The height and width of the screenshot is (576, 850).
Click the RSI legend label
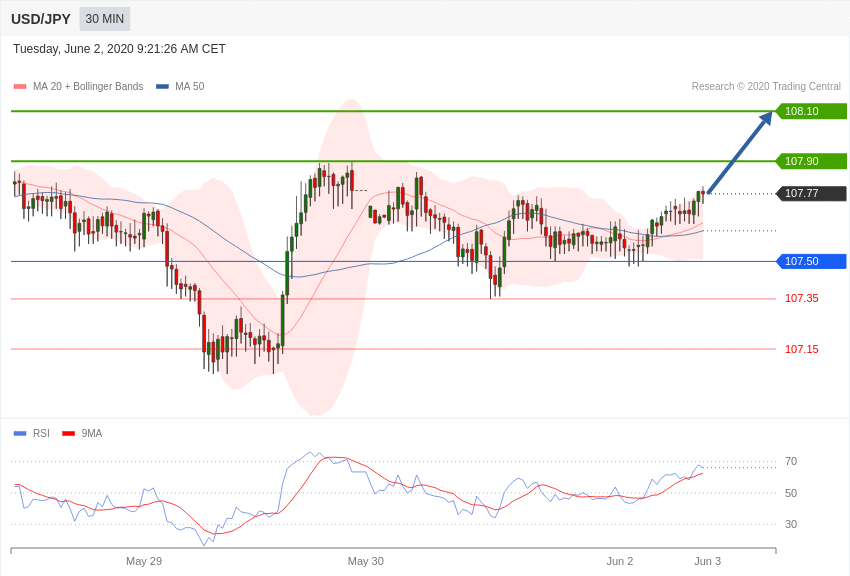(41, 433)
